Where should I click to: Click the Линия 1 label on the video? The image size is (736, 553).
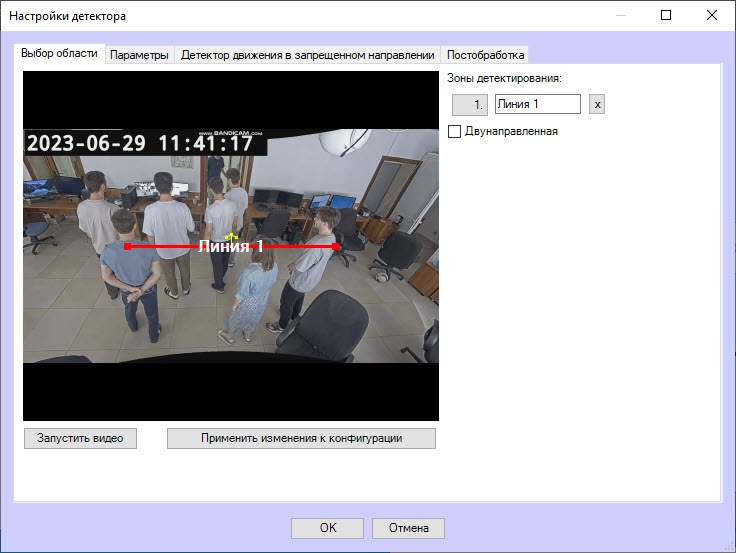pos(230,246)
